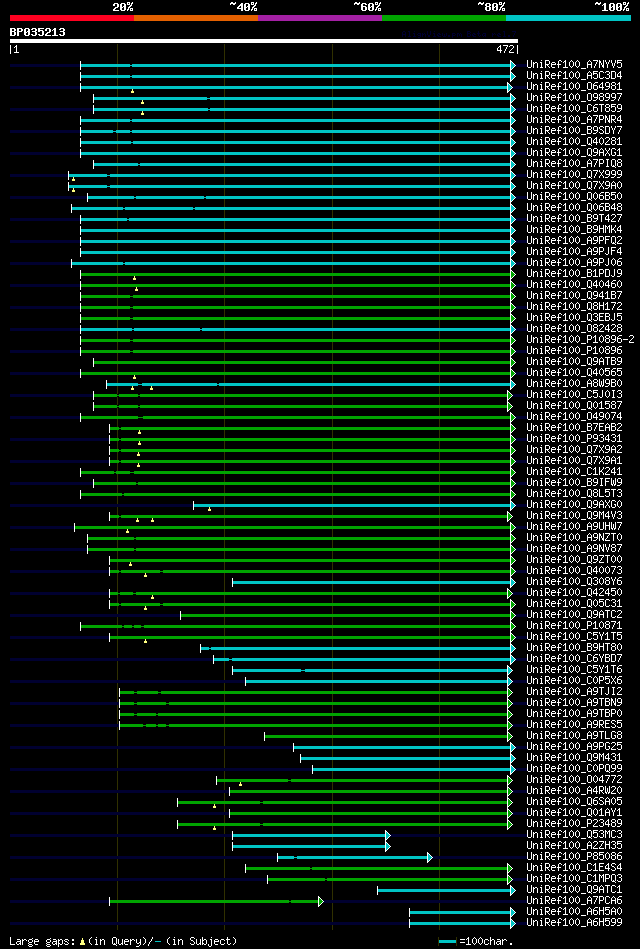Select the cyan alignment bar for UniRef100_Q9ATC1
The image size is (640, 949).
click(x=446, y=889)
